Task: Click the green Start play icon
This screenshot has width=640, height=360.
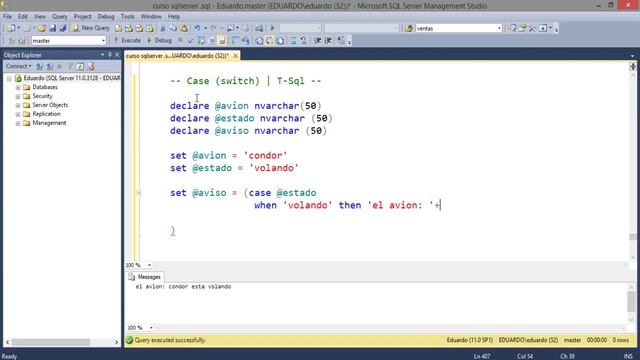Action: point(272,28)
